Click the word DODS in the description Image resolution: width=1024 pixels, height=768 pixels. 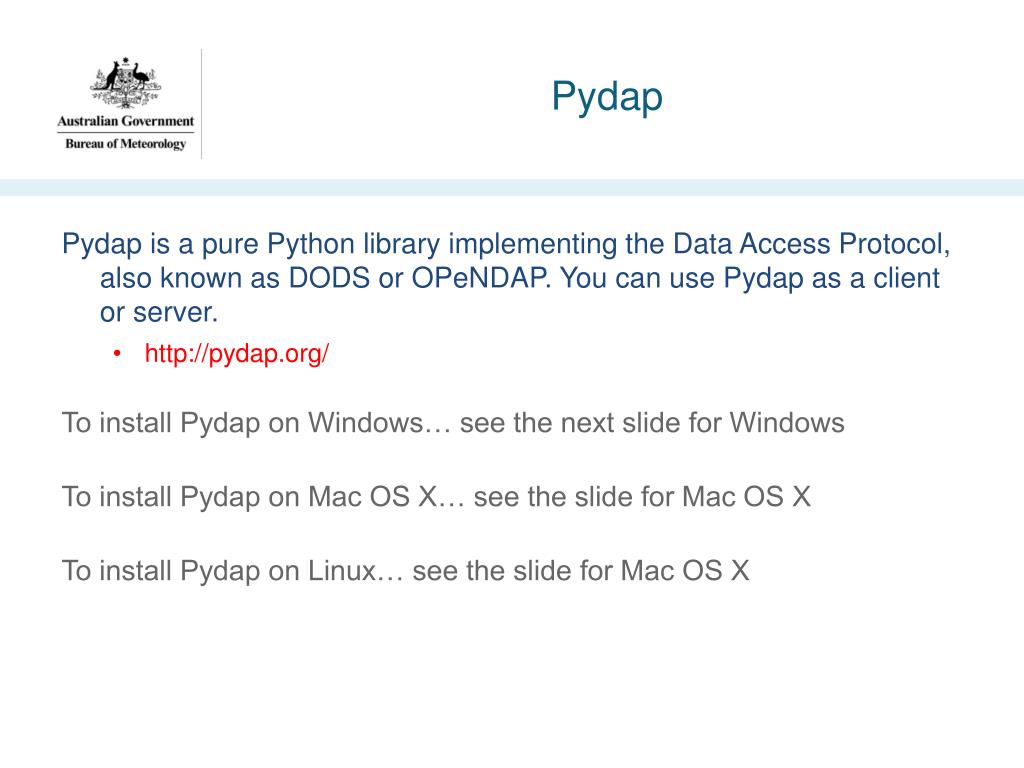[329, 278]
